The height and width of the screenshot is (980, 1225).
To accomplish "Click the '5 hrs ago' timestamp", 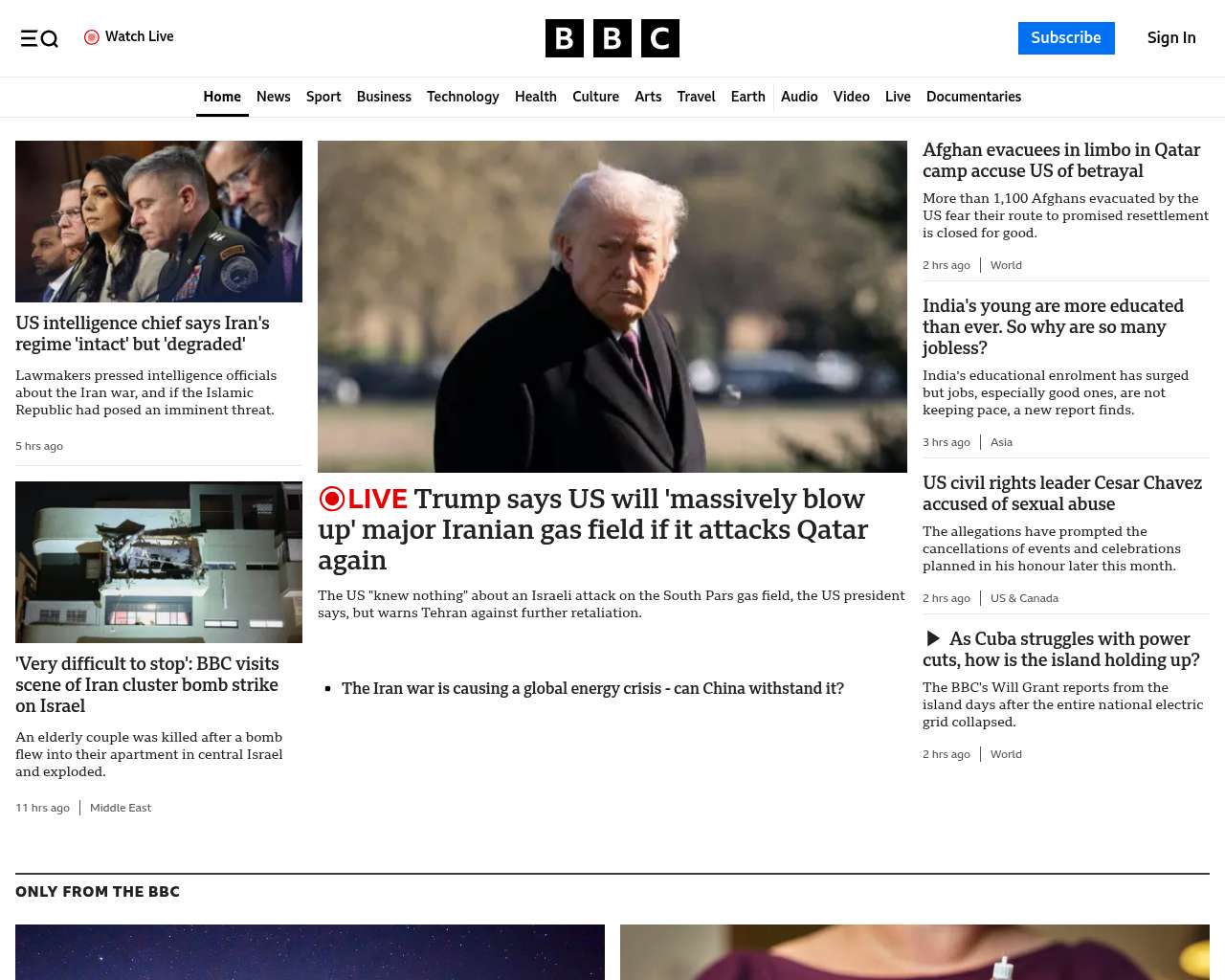I will pyautogui.click(x=39, y=446).
